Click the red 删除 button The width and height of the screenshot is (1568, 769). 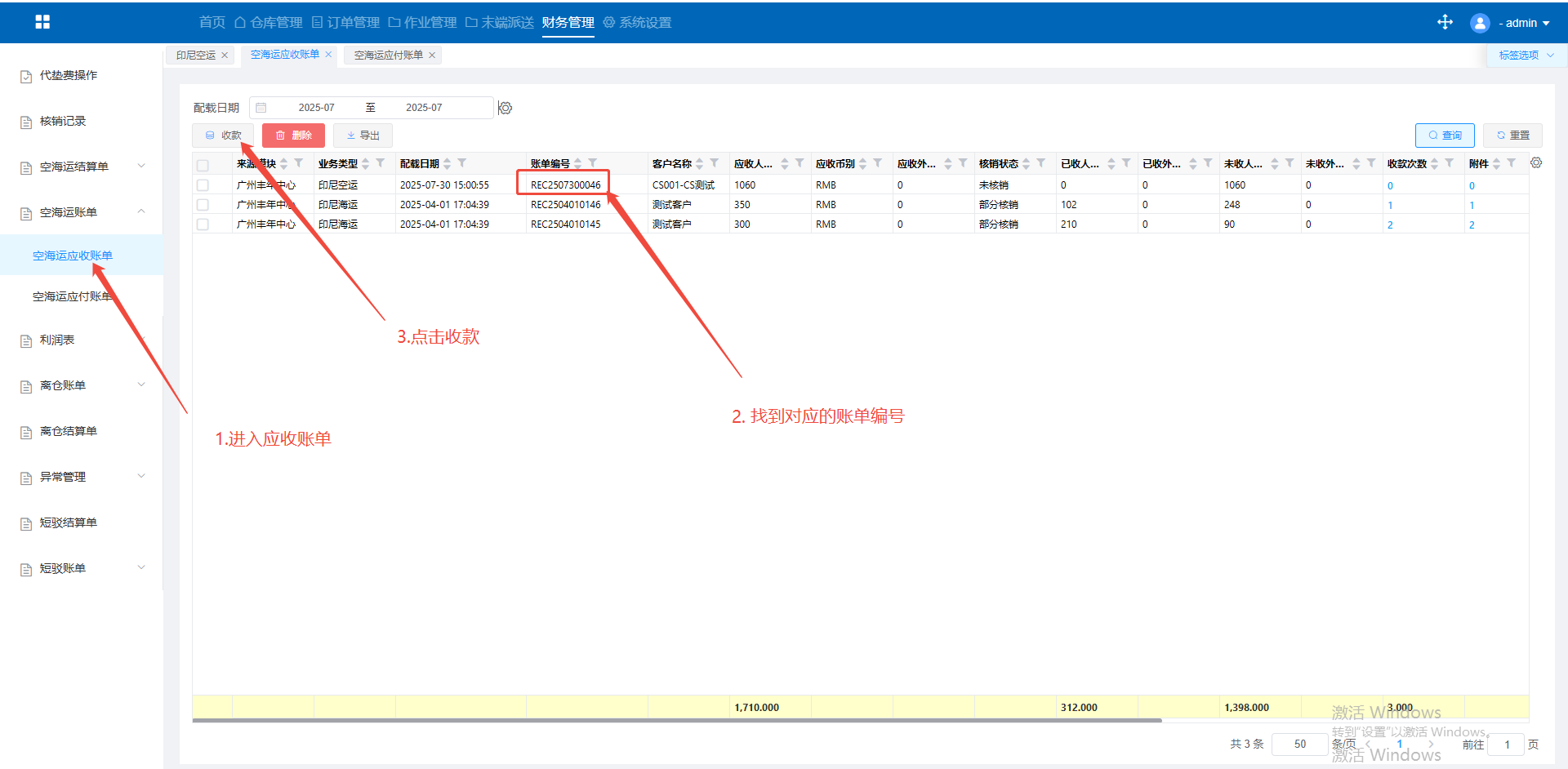point(293,136)
